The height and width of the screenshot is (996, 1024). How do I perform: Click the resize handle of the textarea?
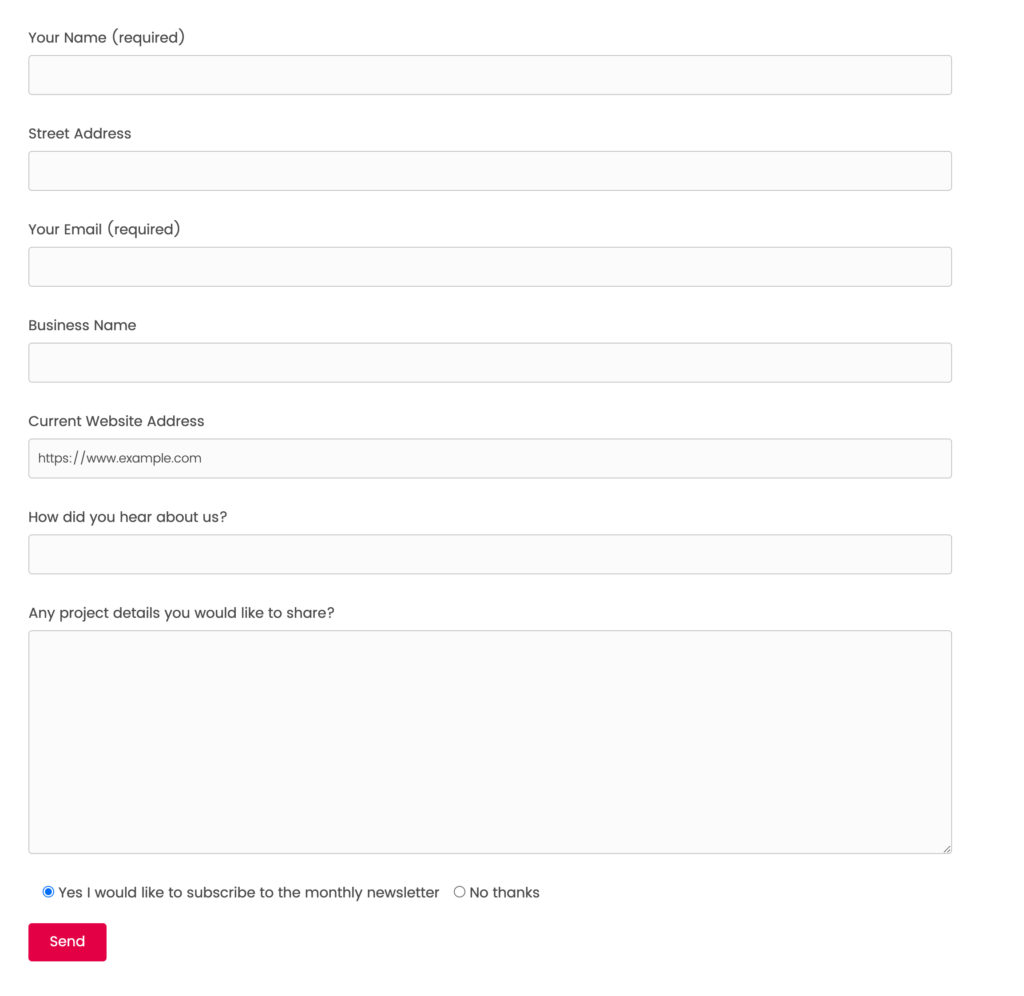pos(946,846)
